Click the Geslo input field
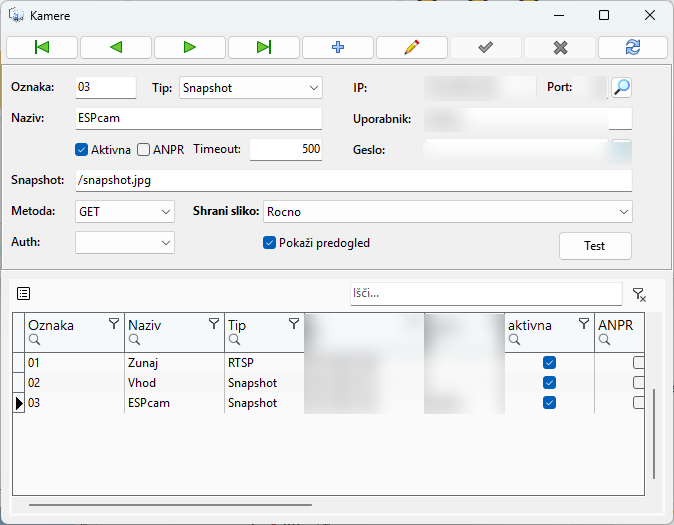This screenshot has height=525, width=674. pos(516,150)
